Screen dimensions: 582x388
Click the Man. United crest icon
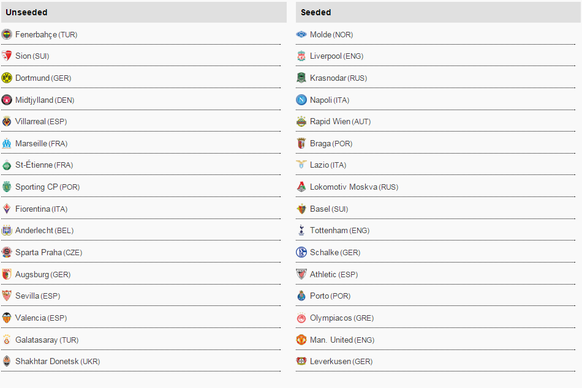[301, 340]
